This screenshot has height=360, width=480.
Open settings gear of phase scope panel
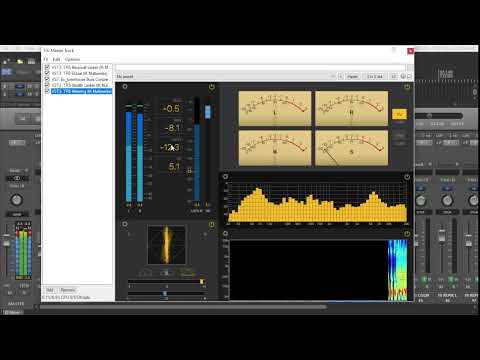point(125,224)
